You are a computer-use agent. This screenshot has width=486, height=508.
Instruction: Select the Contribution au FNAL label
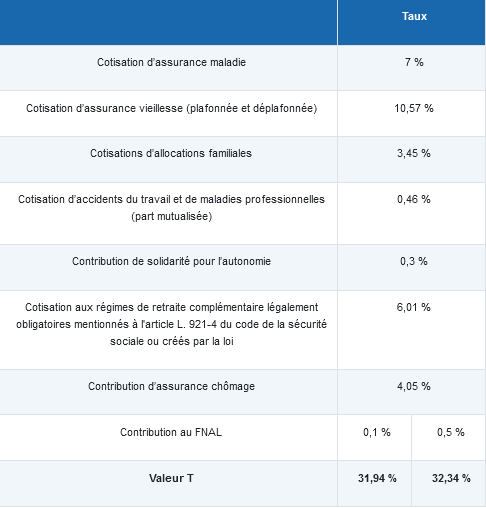pos(171,432)
